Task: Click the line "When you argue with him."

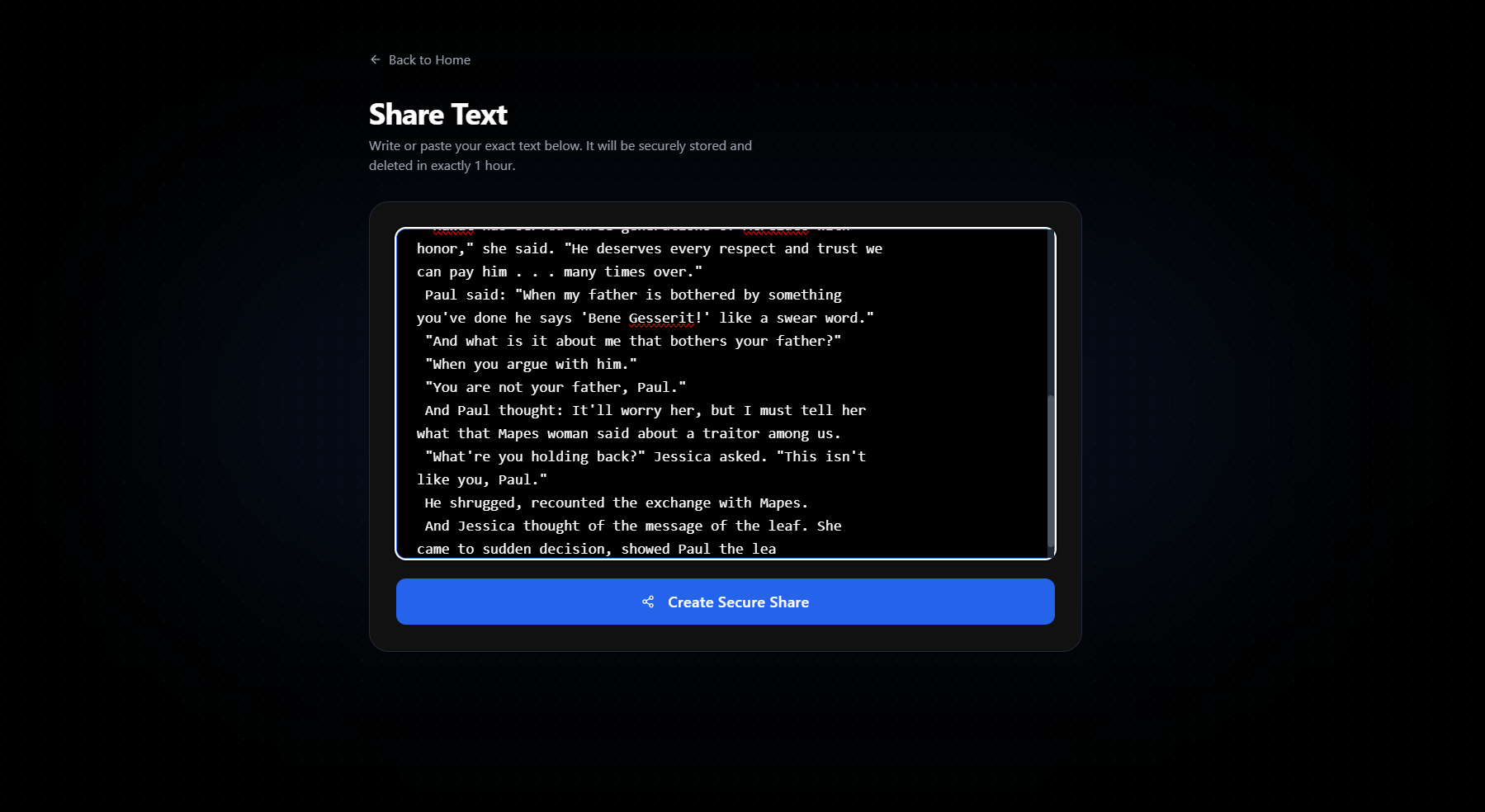Action: click(x=531, y=365)
